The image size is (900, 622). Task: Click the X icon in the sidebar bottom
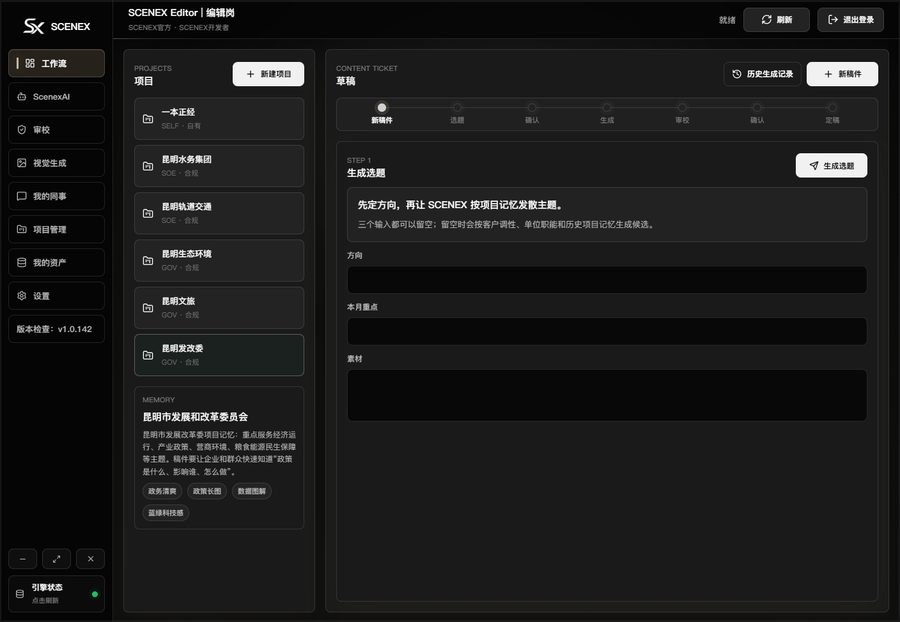90,559
